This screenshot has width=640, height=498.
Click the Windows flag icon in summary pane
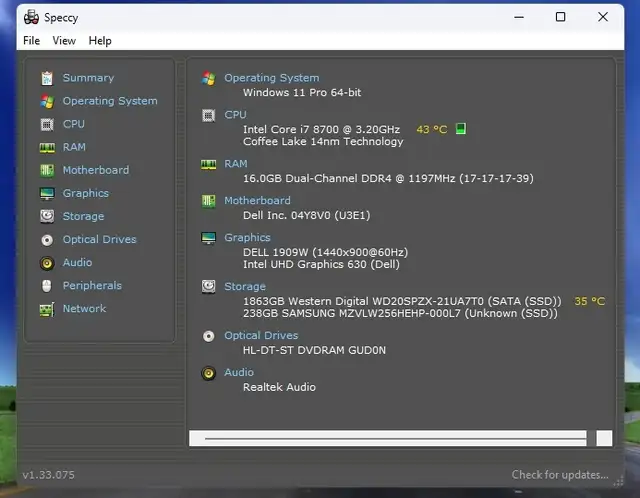tap(209, 78)
